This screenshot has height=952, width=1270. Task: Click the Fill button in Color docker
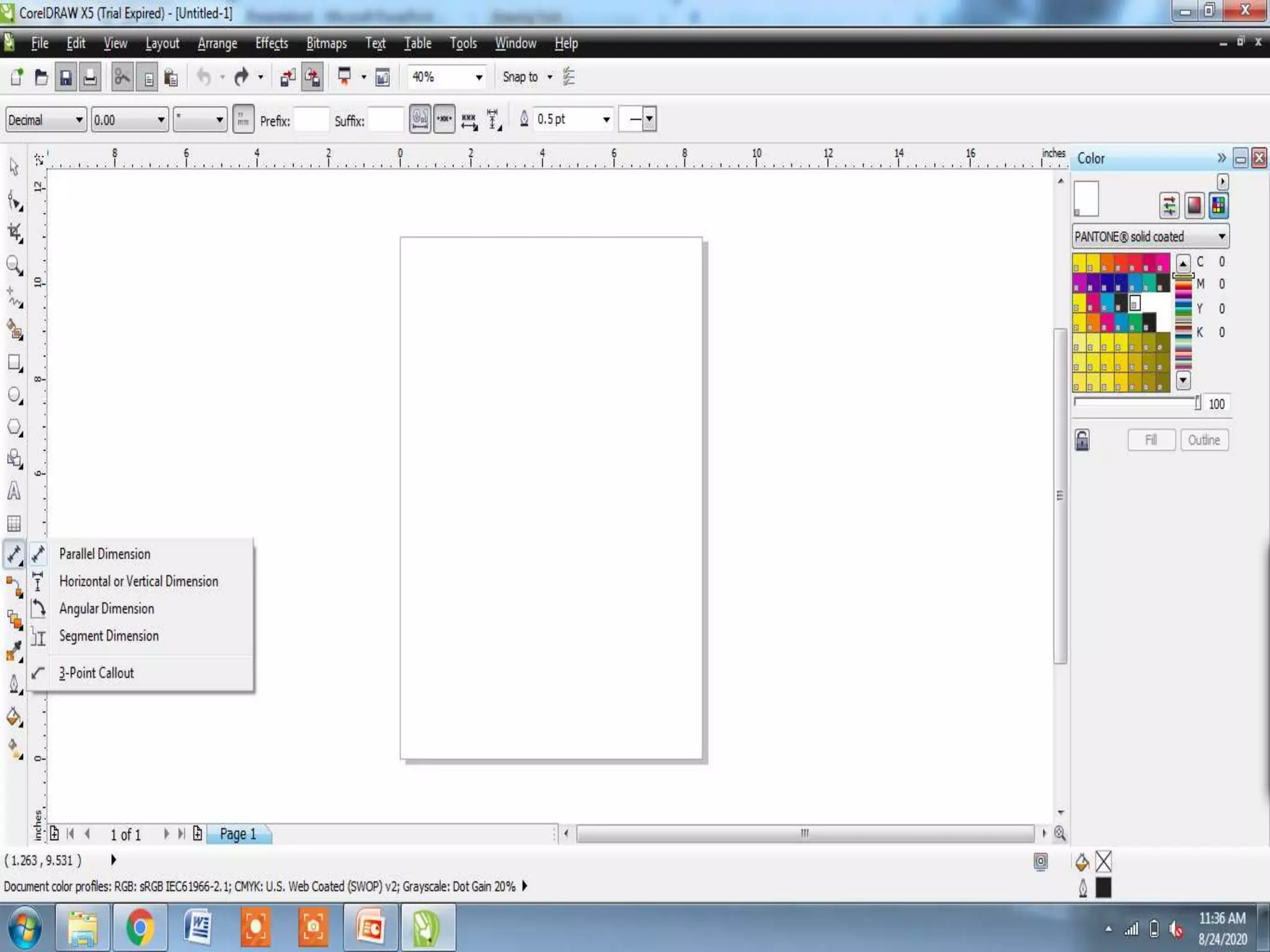pyautogui.click(x=1151, y=440)
